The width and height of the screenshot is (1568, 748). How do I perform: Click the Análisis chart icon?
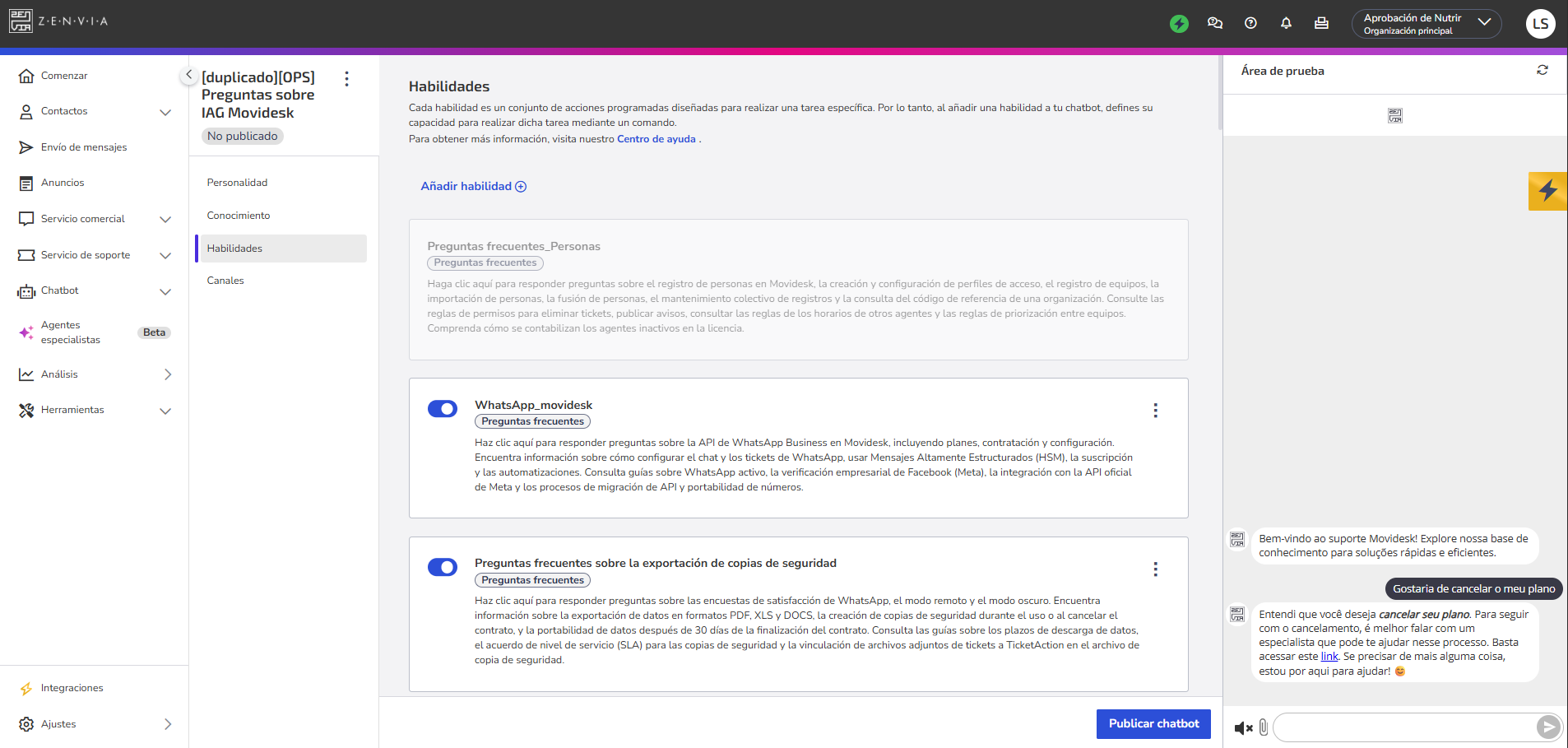[26, 374]
